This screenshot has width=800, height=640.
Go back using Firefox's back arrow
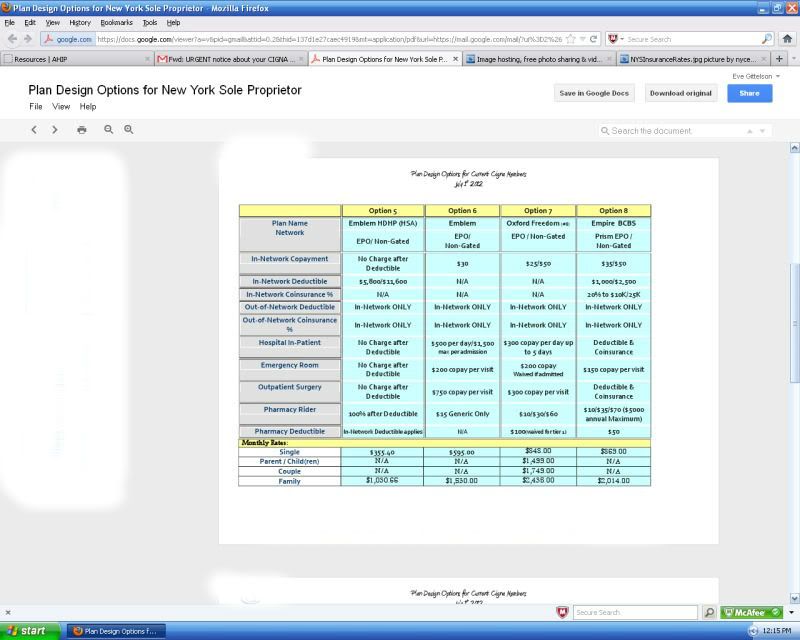click(x=13, y=39)
